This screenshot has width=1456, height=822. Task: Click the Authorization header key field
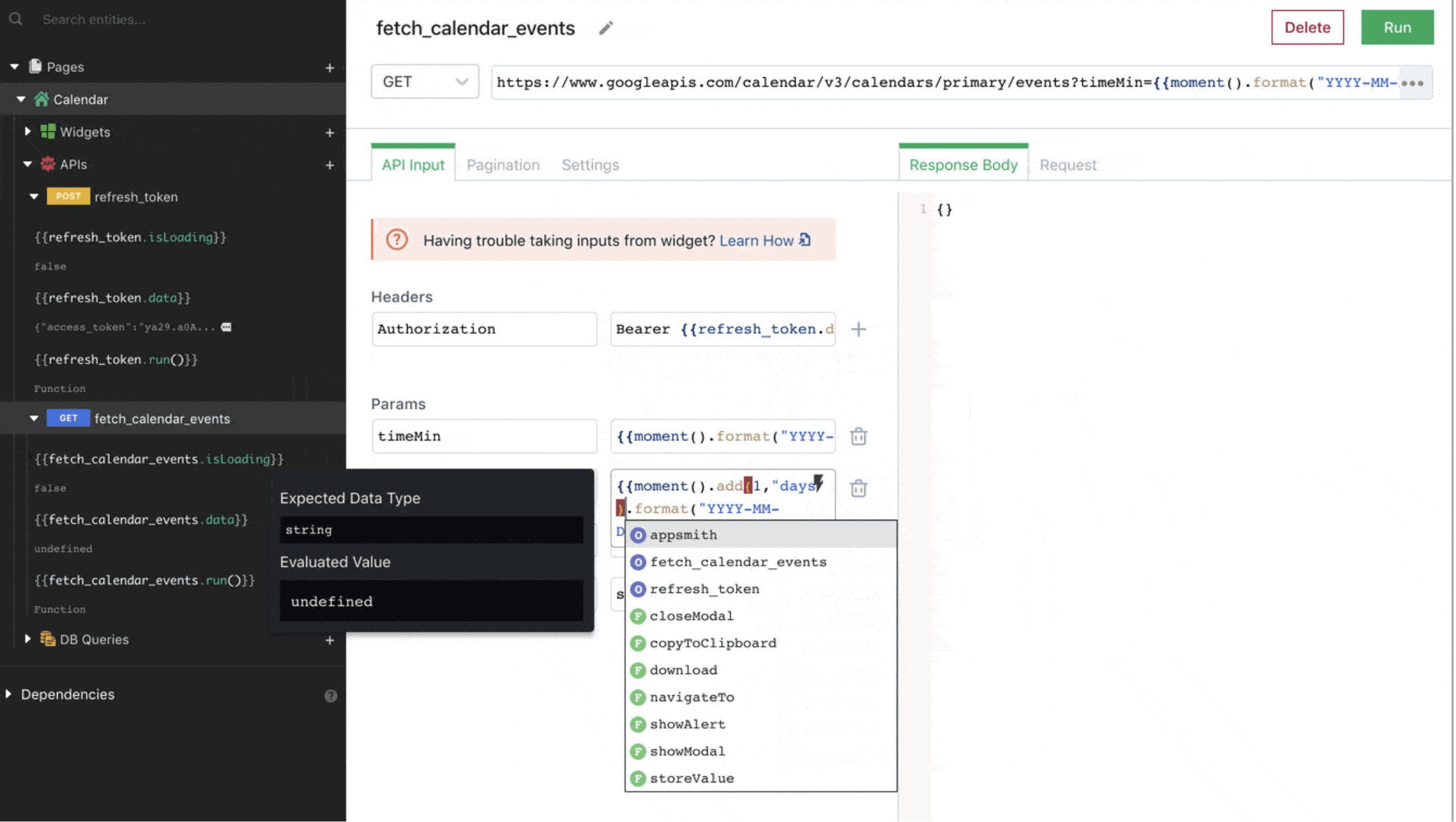pos(484,329)
